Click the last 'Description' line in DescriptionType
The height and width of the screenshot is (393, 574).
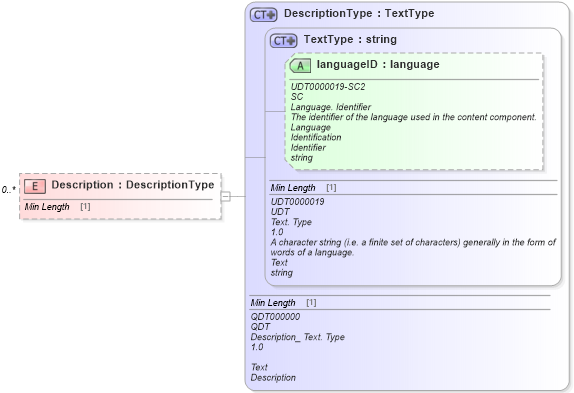[273, 378]
